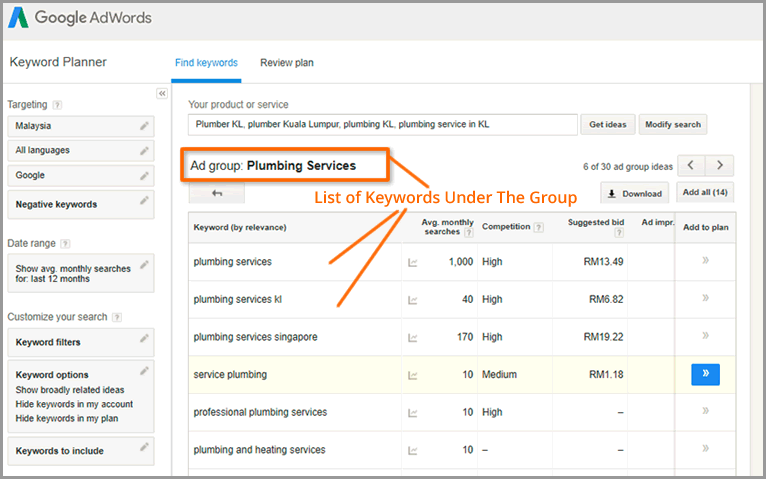
Task: Open Customize your search help icon
Action: (117, 317)
